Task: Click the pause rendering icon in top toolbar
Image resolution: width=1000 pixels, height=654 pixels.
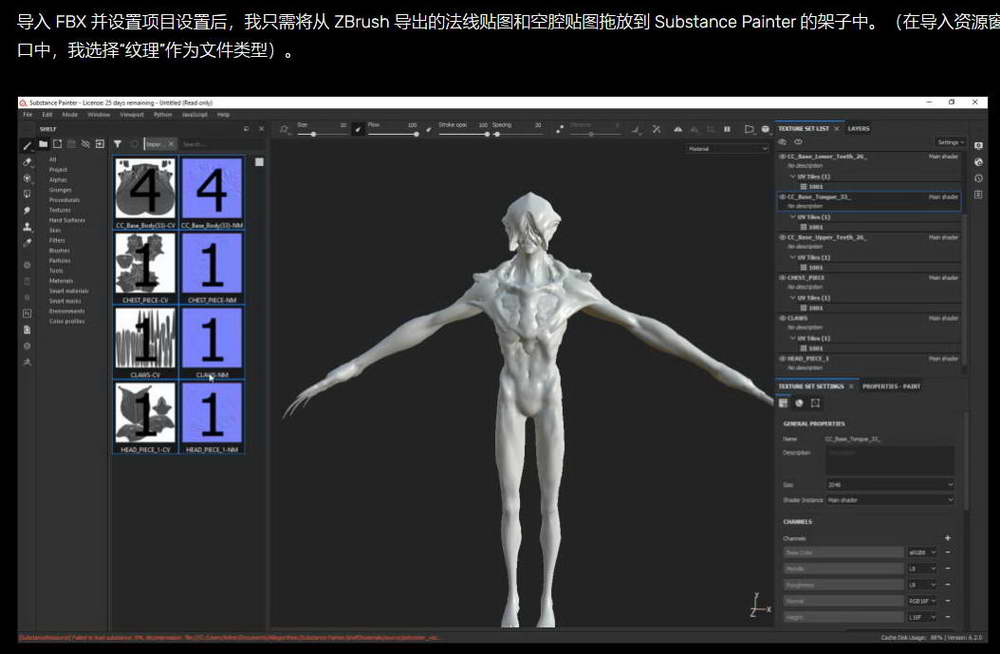Action: 726,130
